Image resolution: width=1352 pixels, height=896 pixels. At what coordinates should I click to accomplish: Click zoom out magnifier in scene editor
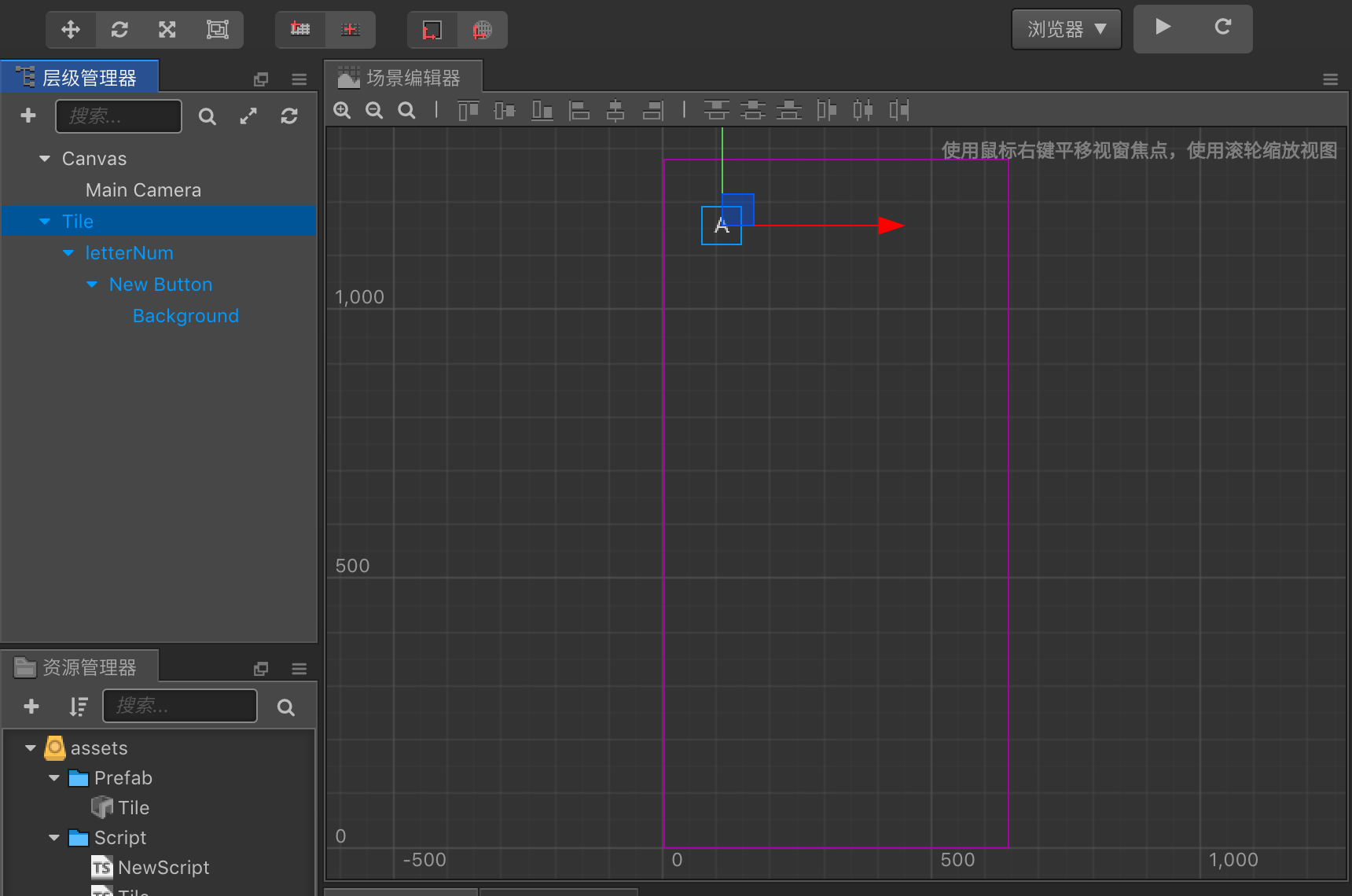click(x=374, y=111)
